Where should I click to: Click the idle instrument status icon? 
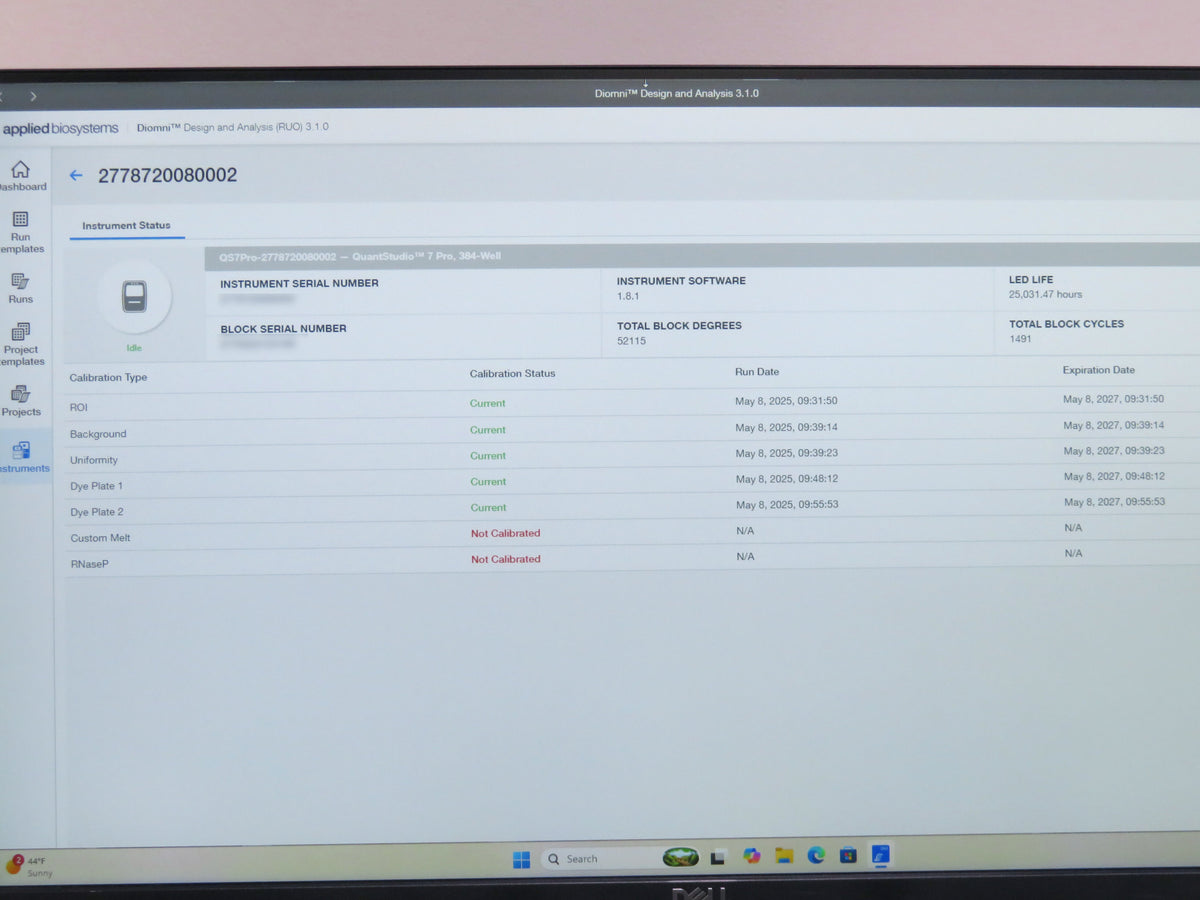point(134,296)
